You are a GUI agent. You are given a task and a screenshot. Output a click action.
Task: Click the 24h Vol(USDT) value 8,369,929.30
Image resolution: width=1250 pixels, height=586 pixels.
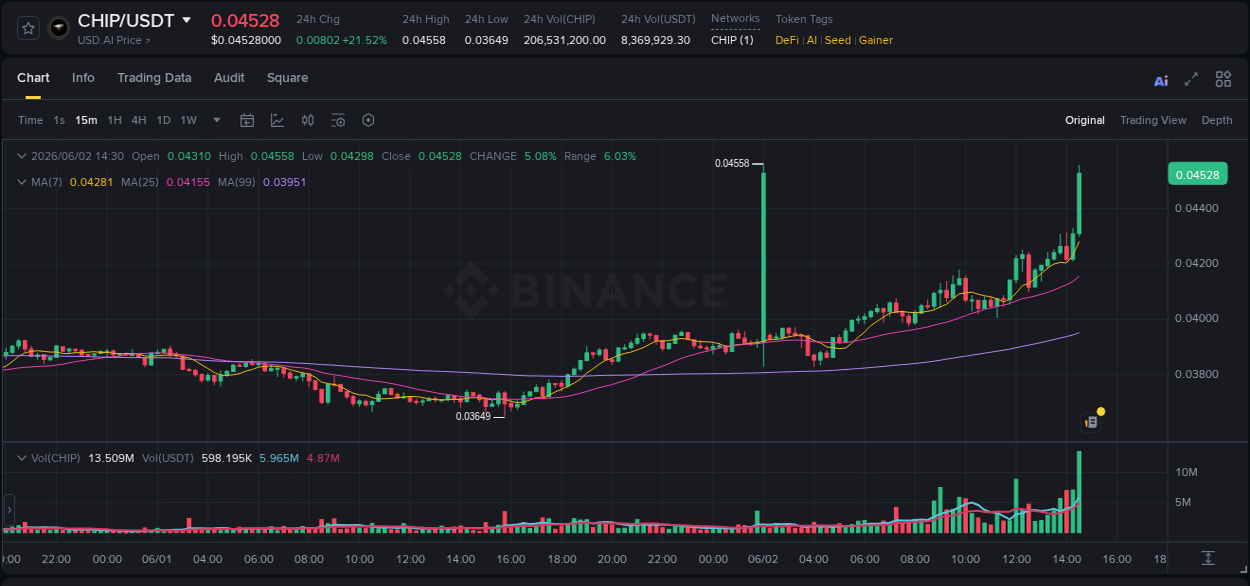click(x=655, y=40)
